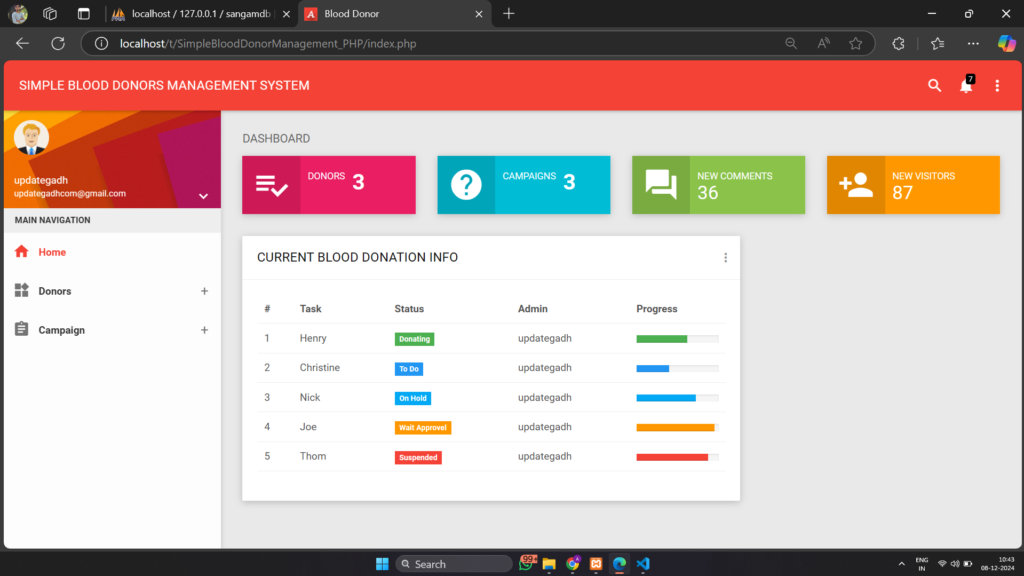Viewport: 1024px width, 576px height.
Task: Click the Progress column header
Action: click(657, 309)
